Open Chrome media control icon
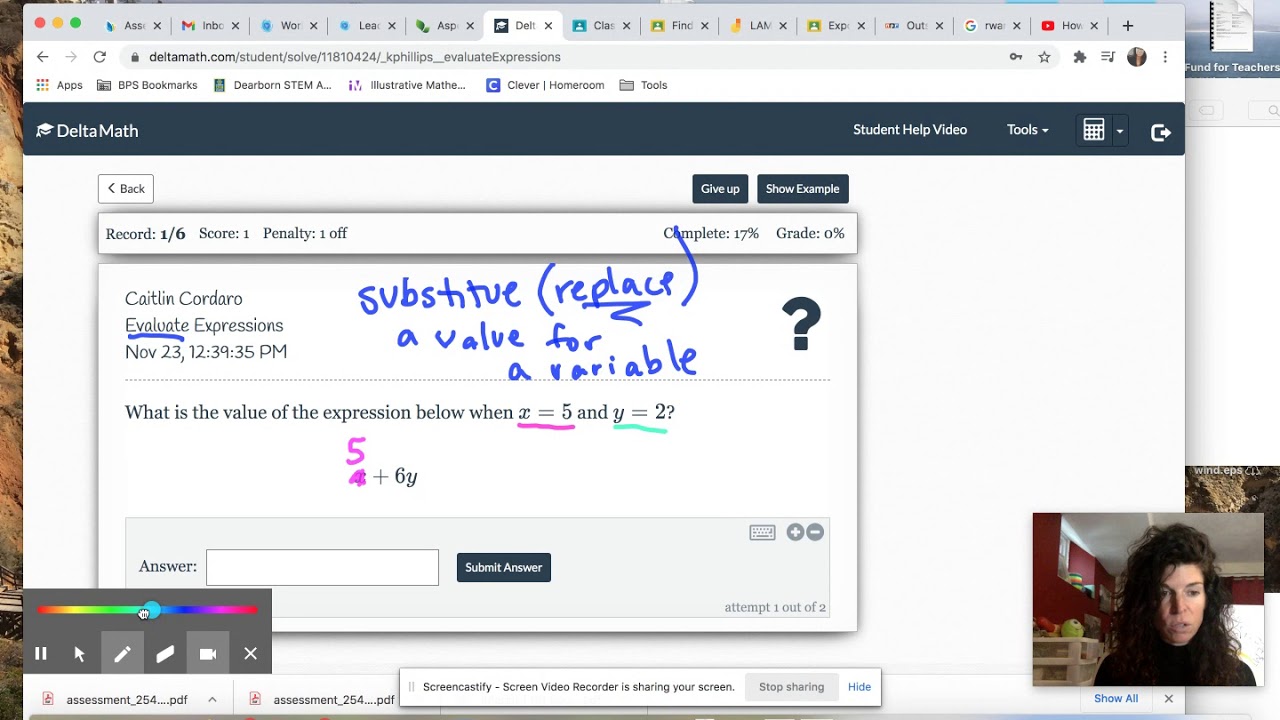The image size is (1280, 720). [1107, 57]
